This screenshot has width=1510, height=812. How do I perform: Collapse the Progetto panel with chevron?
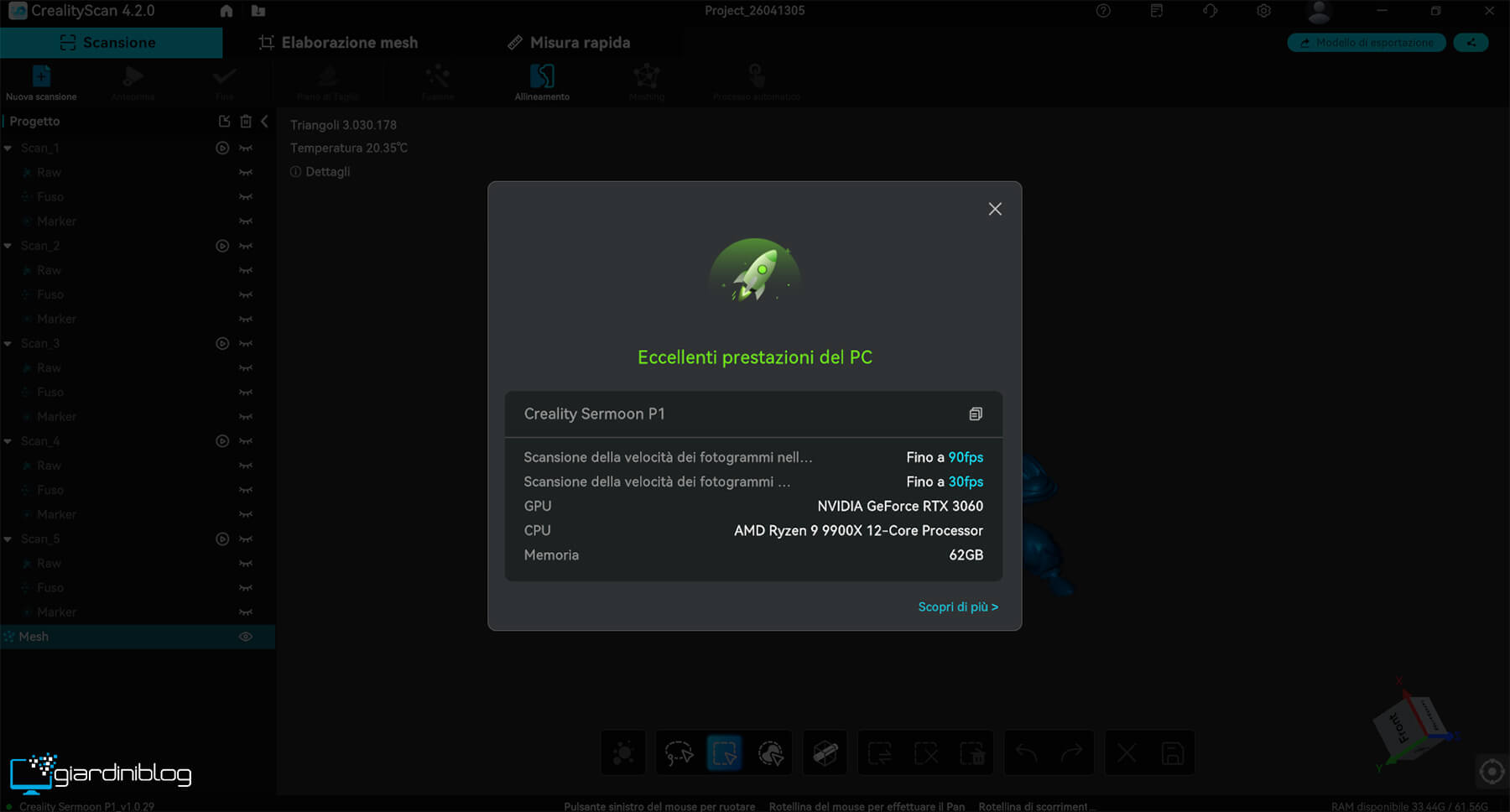point(264,122)
